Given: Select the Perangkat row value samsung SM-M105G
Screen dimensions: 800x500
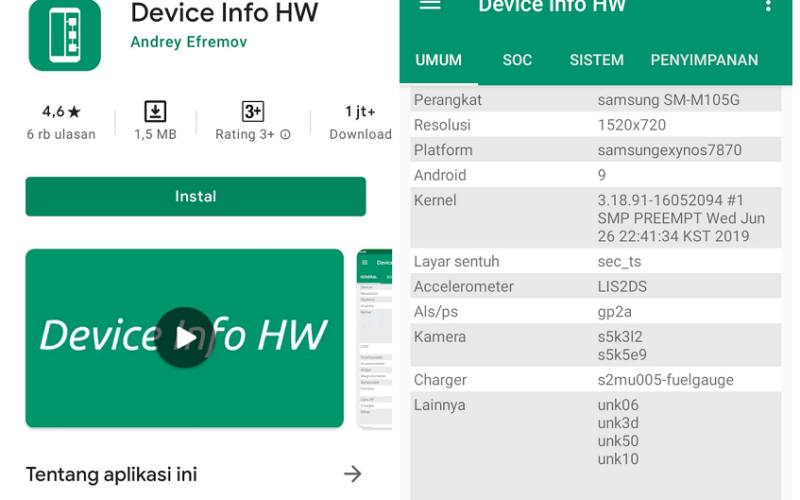Looking at the screenshot, I should (x=668, y=100).
